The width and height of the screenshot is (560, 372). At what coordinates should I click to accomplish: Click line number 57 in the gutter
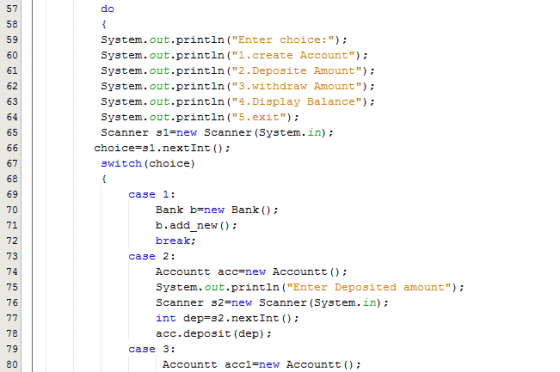[x=12, y=9]
